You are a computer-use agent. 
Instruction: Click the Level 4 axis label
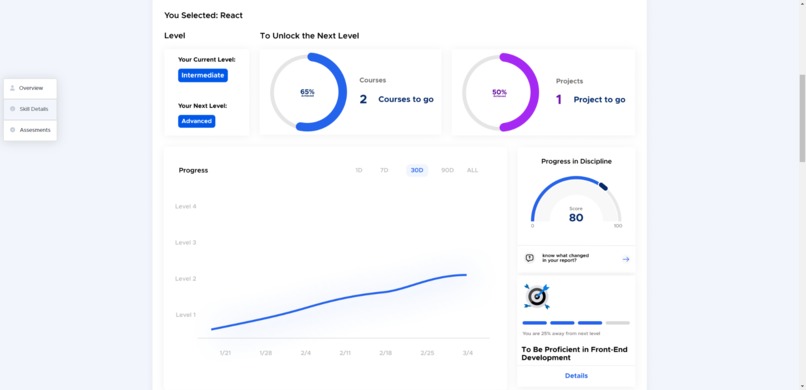(186, 207)
